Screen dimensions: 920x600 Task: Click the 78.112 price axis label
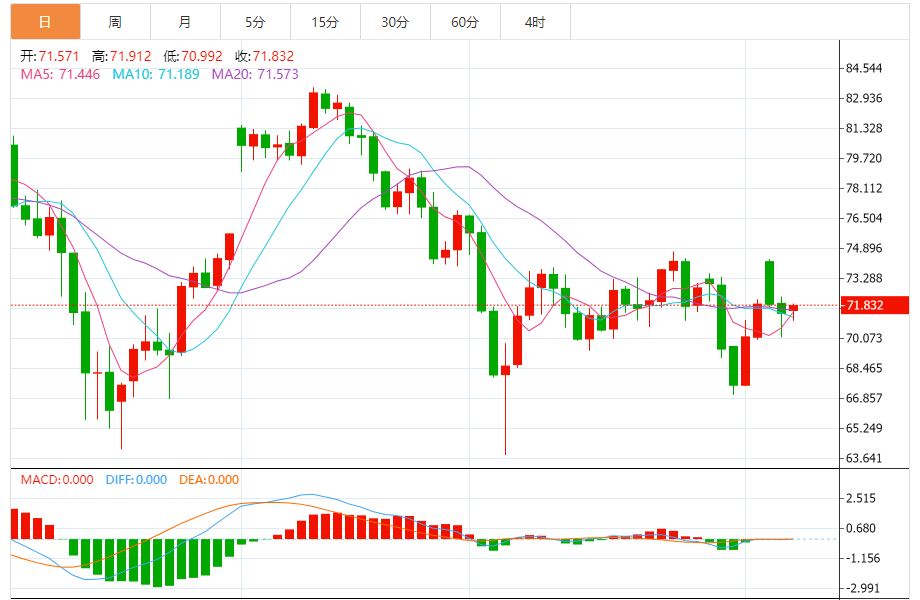click(864, 188)
